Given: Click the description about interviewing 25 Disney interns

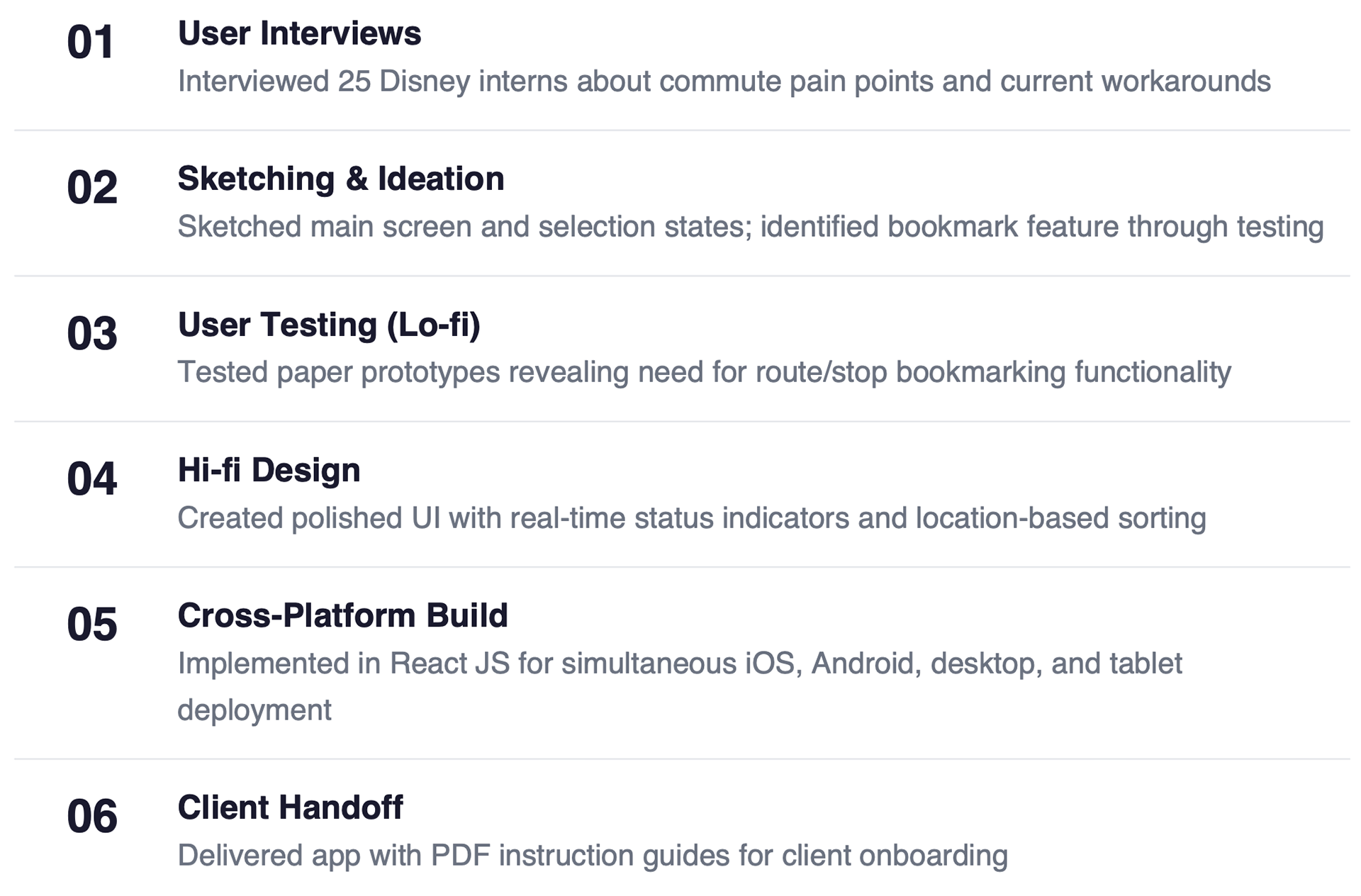Looking at the screenshot, I should [x=724, y=82].
